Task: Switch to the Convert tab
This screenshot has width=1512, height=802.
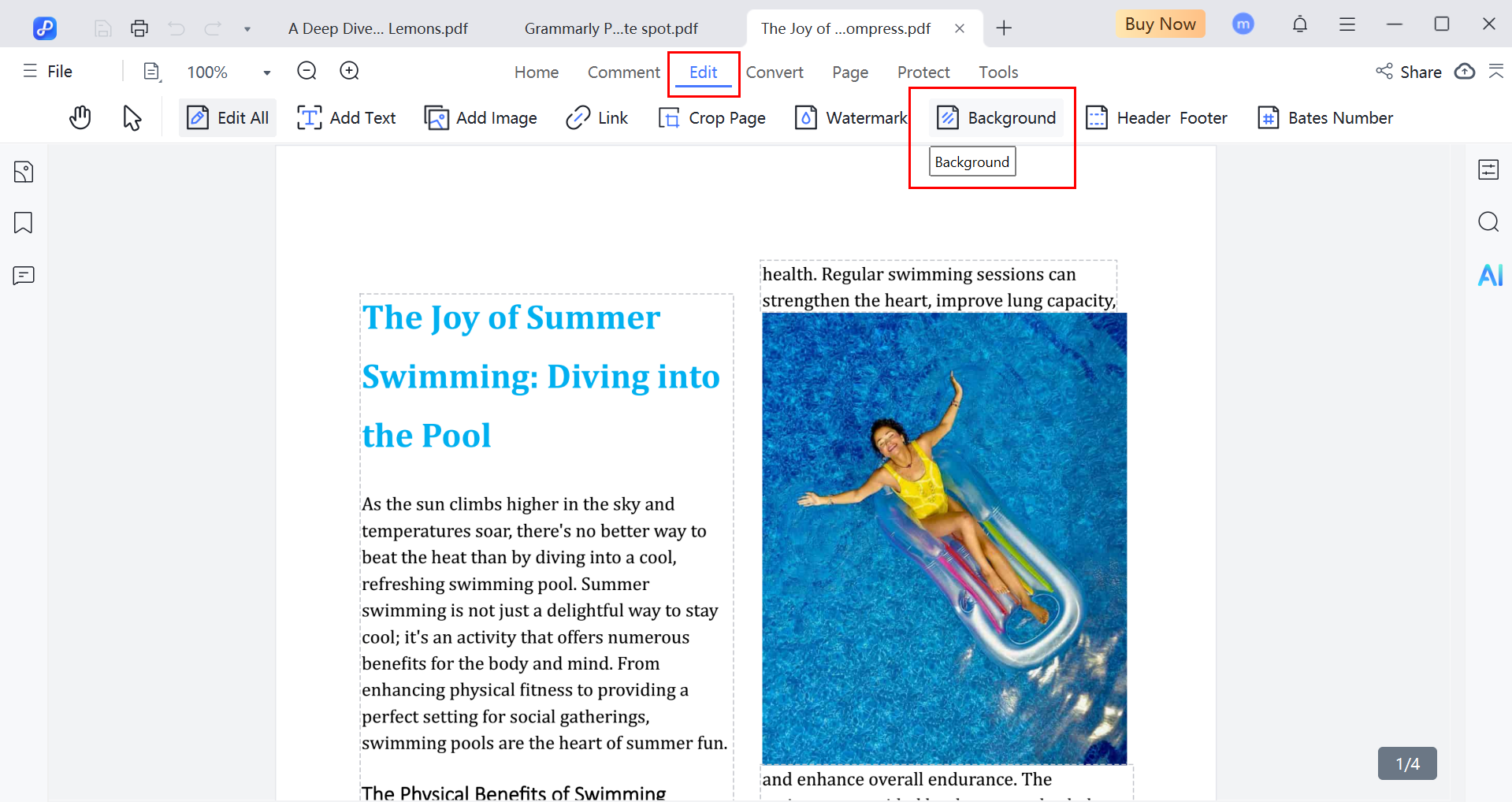Action: [774, 72]
